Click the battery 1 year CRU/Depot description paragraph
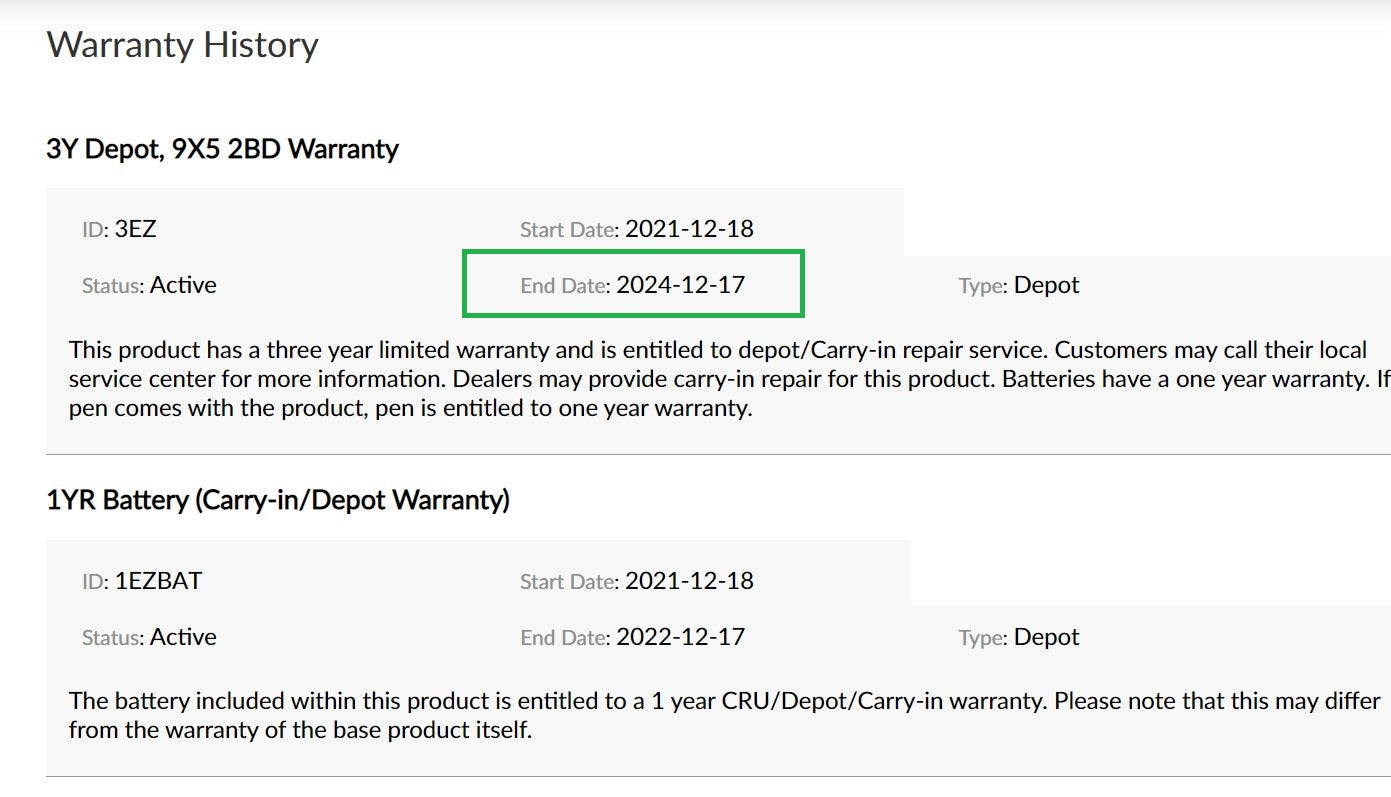 (x=725, y=715)
